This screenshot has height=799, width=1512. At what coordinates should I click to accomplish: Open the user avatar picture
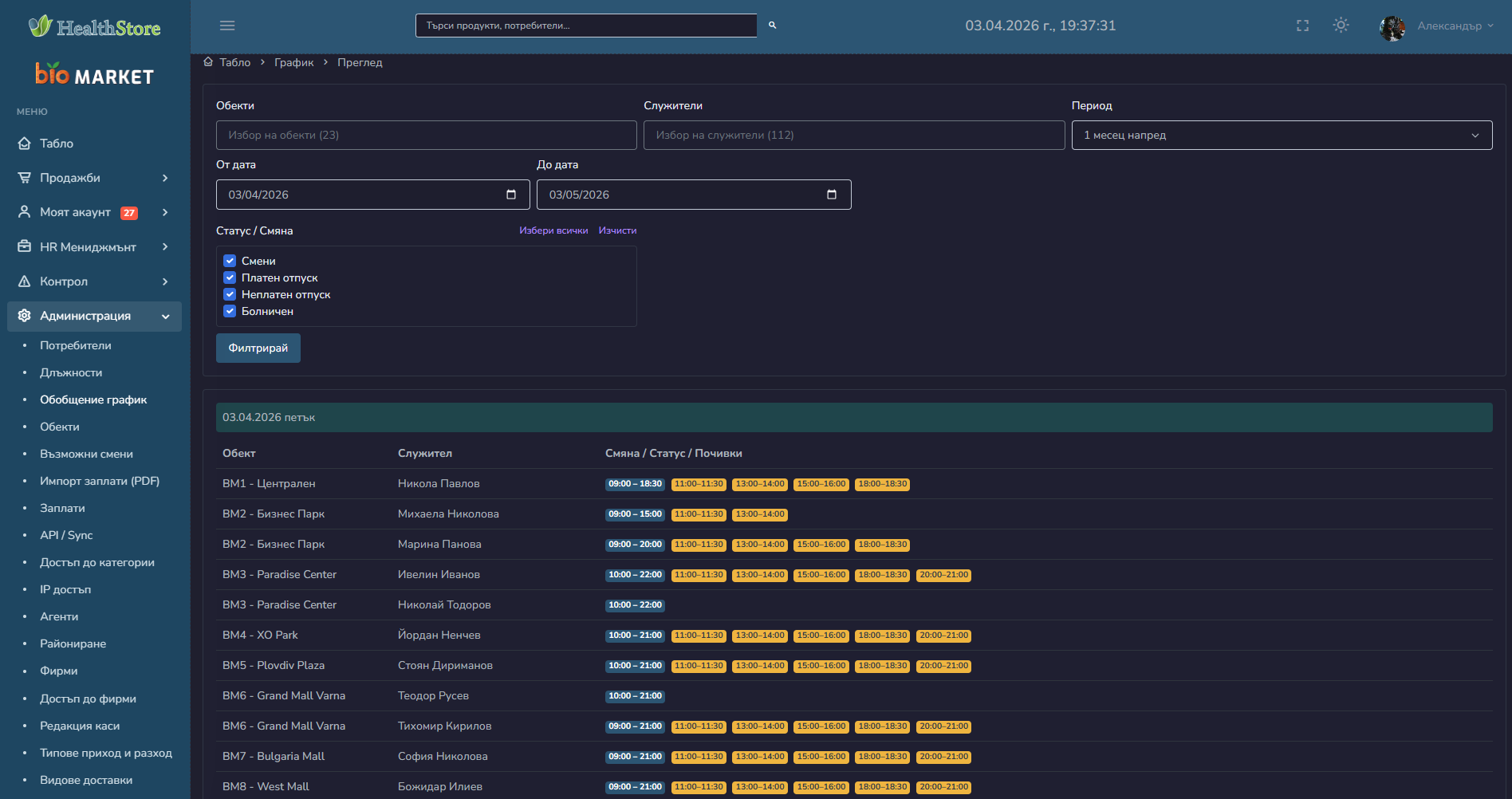(1392, 28)
